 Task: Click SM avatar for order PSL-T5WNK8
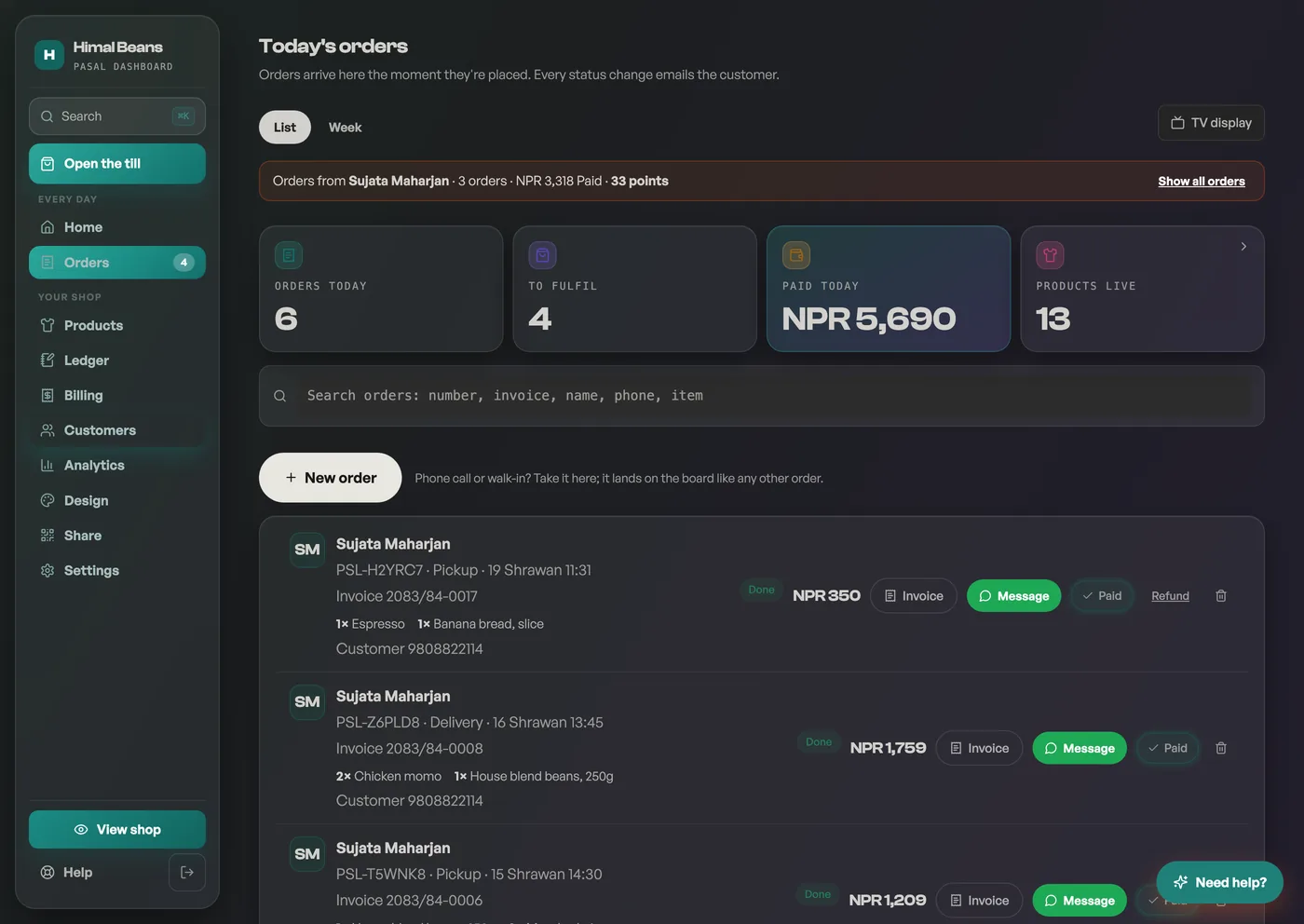click(307, 854)
